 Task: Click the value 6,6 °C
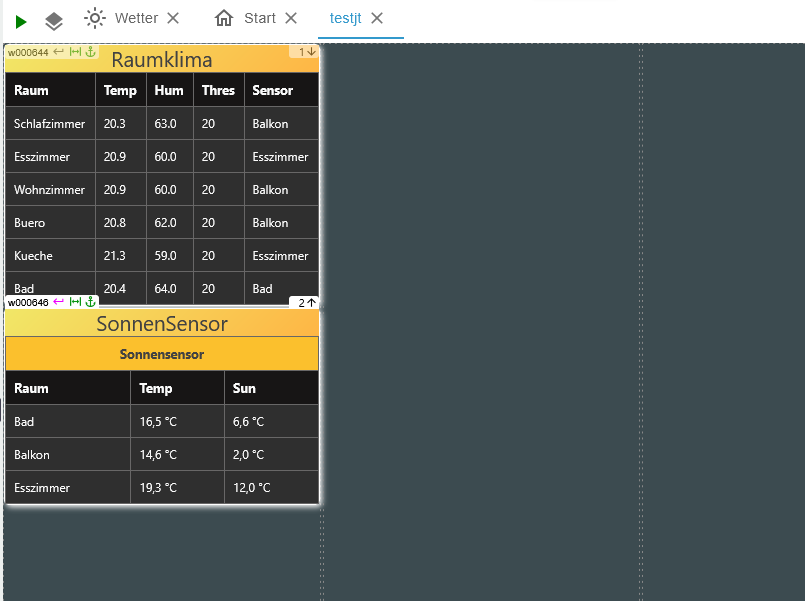tap(248, 422)
